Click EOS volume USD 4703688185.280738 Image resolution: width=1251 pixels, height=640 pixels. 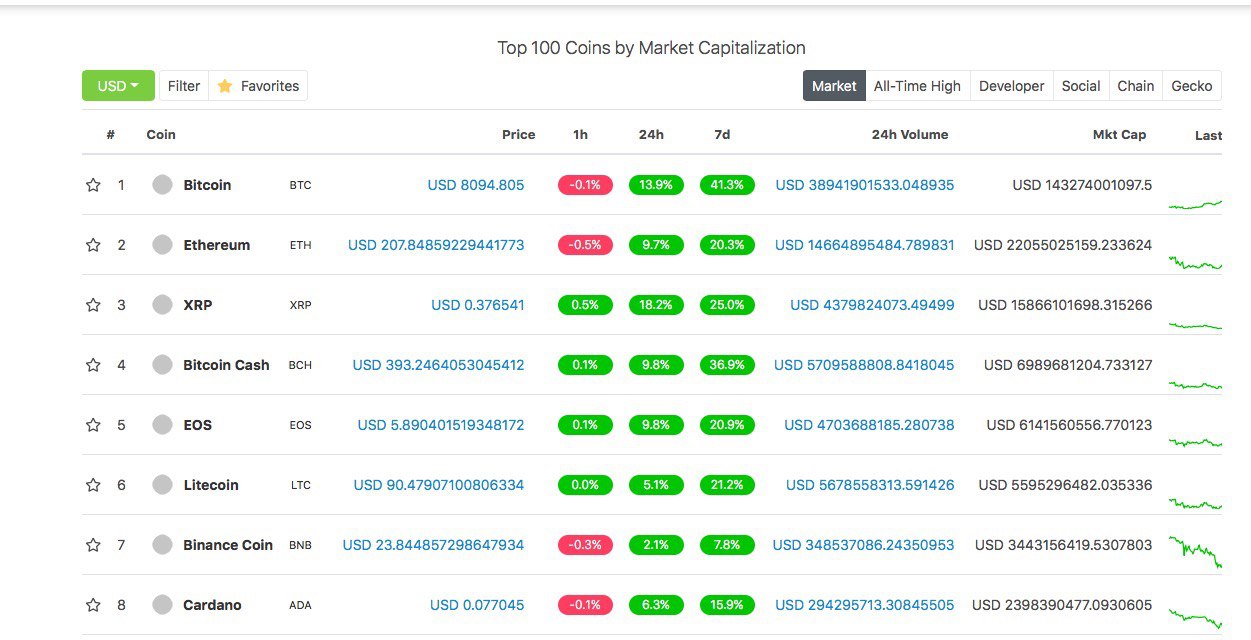(869, 425)
